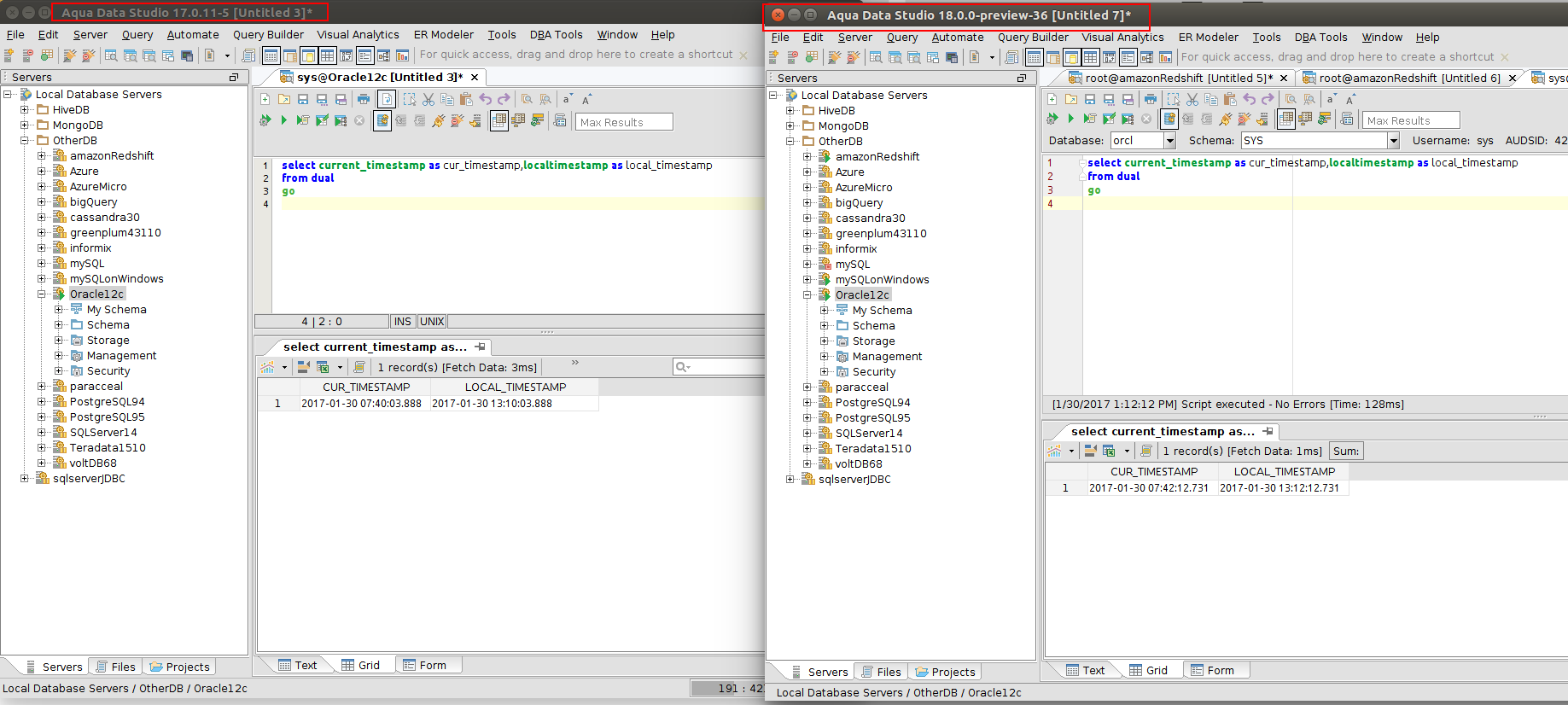Click Open File icon in 17.0 editor toolbar
The height and width of the screenshot is (705, 1568).
284,99
